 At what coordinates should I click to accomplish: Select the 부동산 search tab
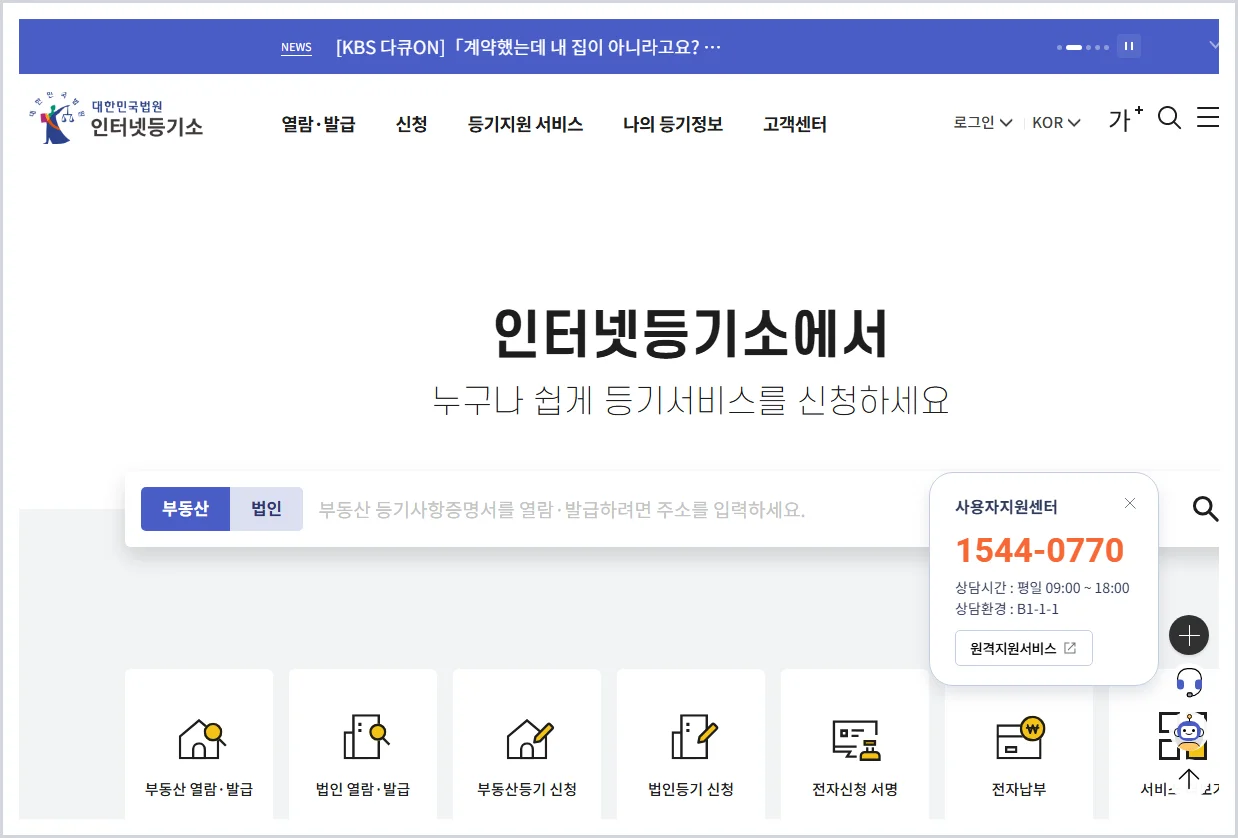[185, 509]
